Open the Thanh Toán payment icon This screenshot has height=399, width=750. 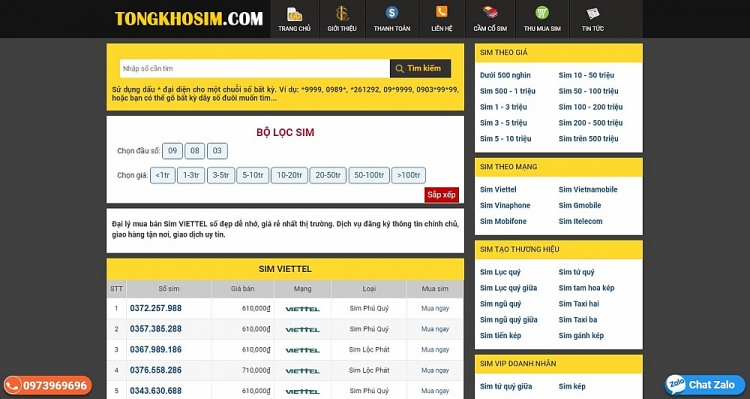click(x=392, y=13)
